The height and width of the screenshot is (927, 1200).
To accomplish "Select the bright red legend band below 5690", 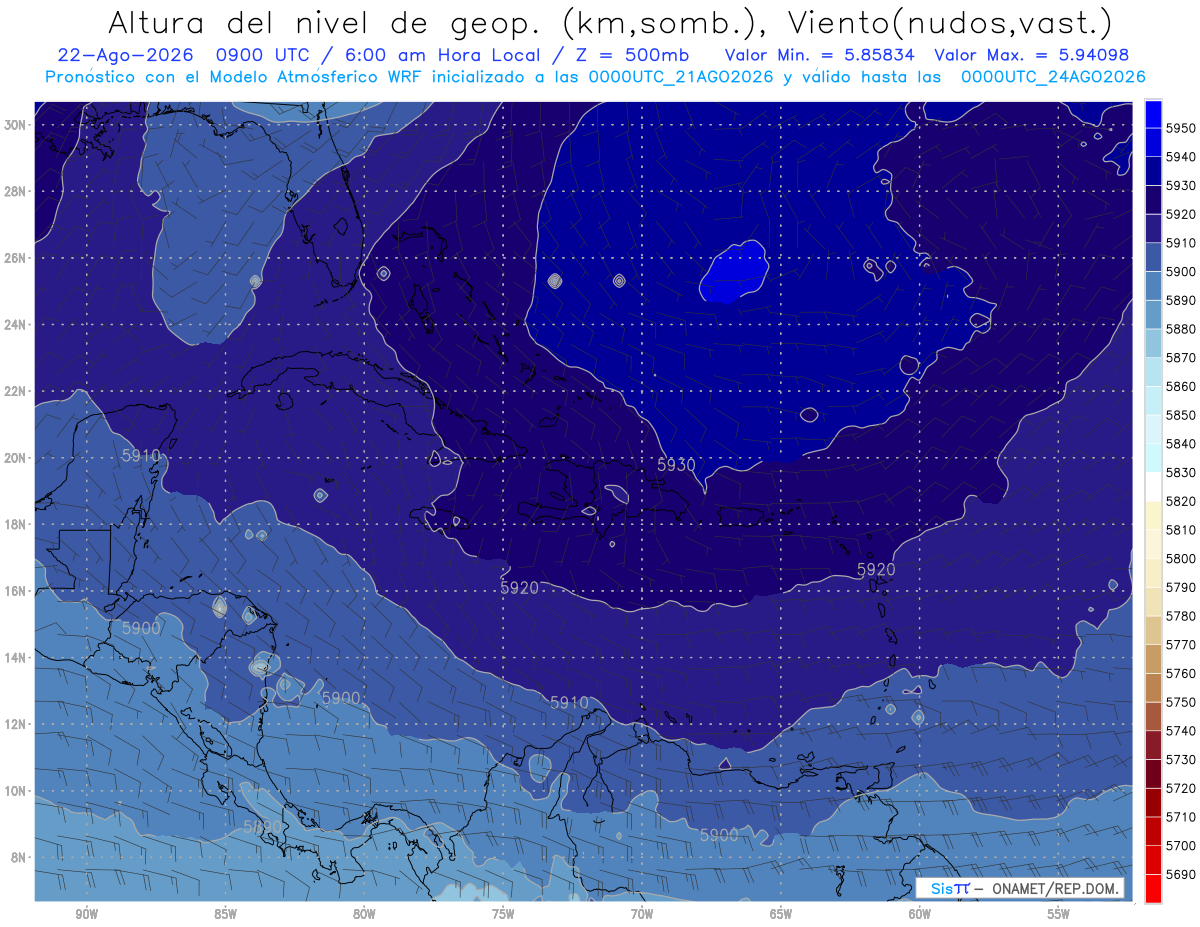I will tap(1153, 888).
